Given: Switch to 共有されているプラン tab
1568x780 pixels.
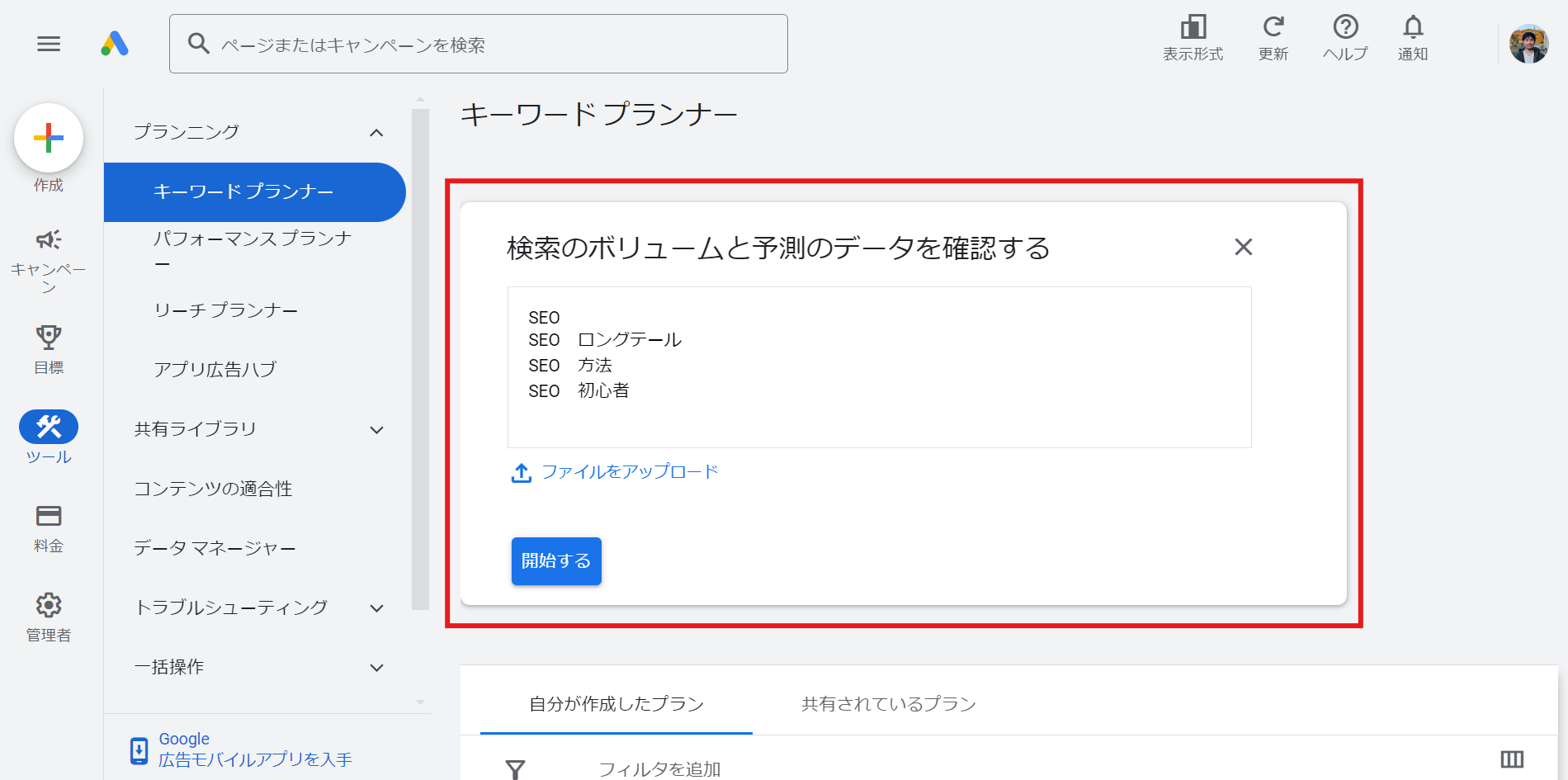Looking at the screenshot, I should tap(889, 704).
